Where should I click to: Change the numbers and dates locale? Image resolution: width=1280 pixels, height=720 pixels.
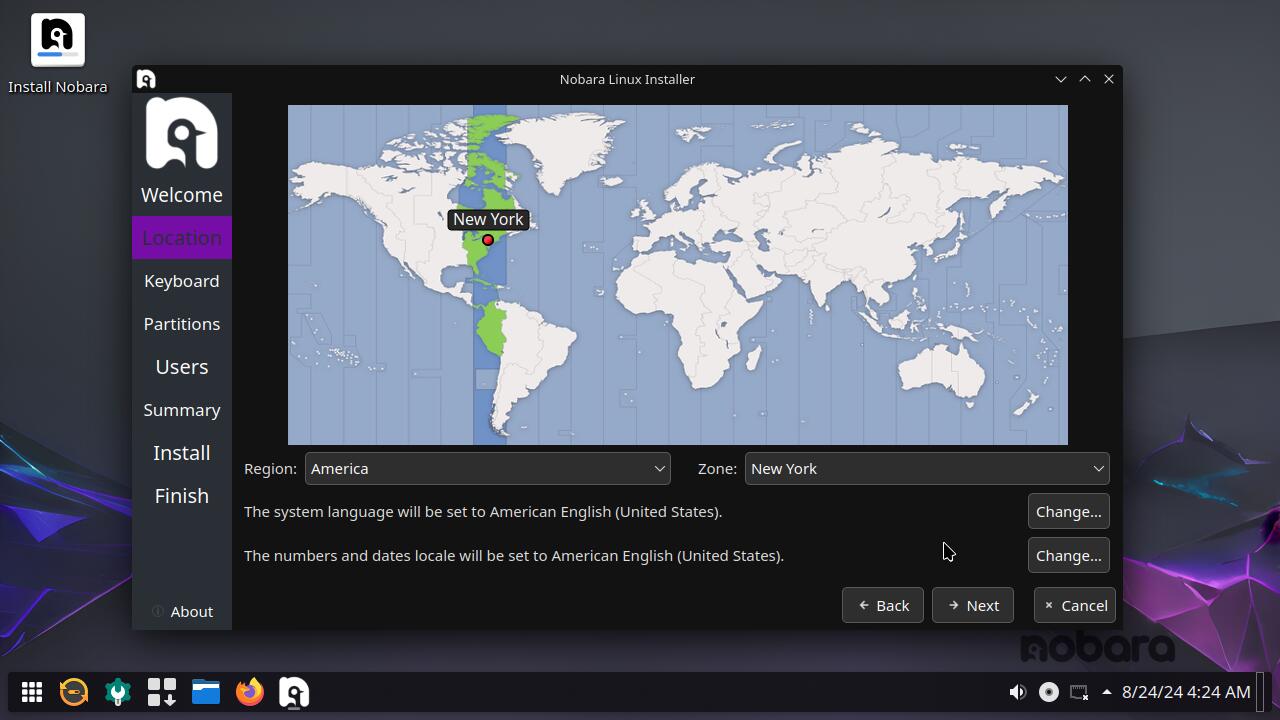[x=1069, y=556]
